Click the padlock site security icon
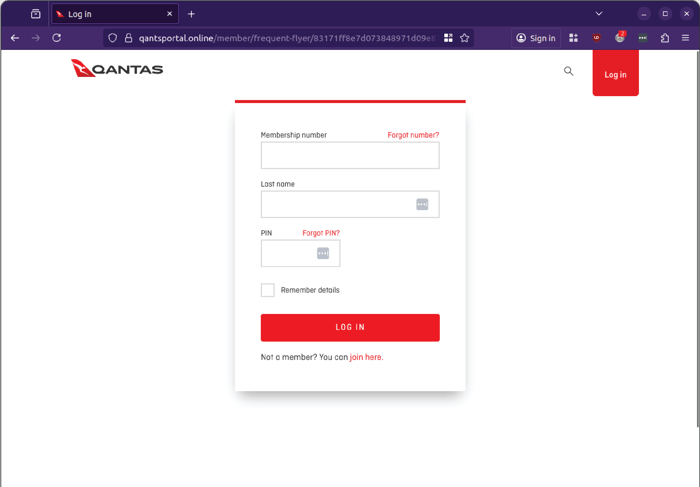Image resolution: width=700 pixels, height=487 pixels. point(128,38)
